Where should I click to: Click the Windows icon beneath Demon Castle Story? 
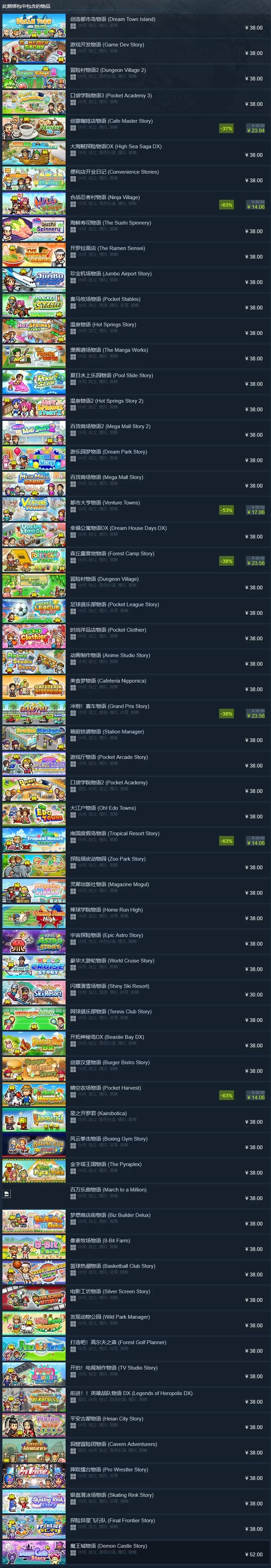pyautogui.click(x=73, y=1553)
